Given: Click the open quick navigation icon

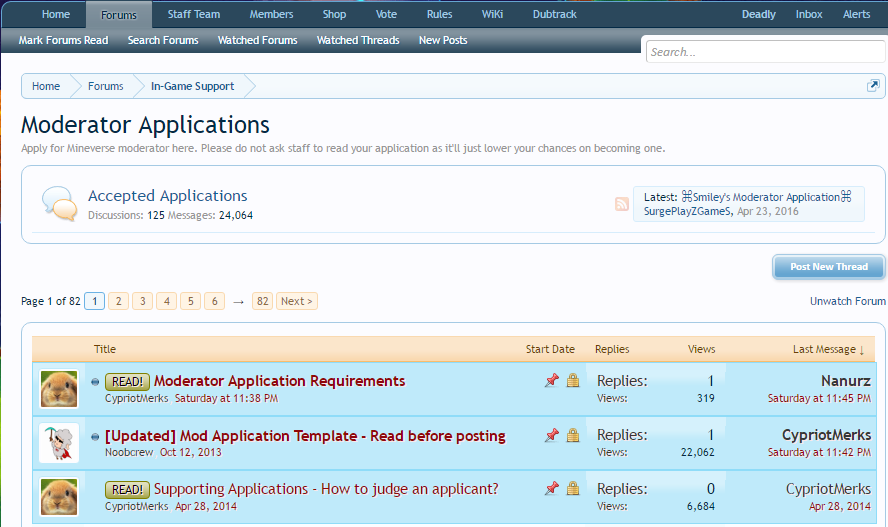Looking at the screenshot, I should tap(872, 86).
